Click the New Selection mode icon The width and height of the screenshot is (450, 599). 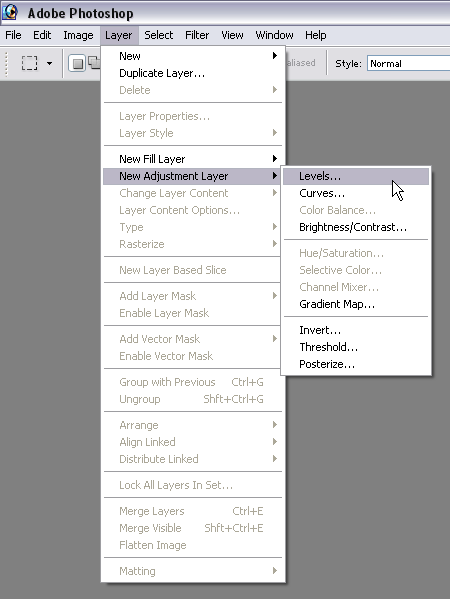coord(77,63)
